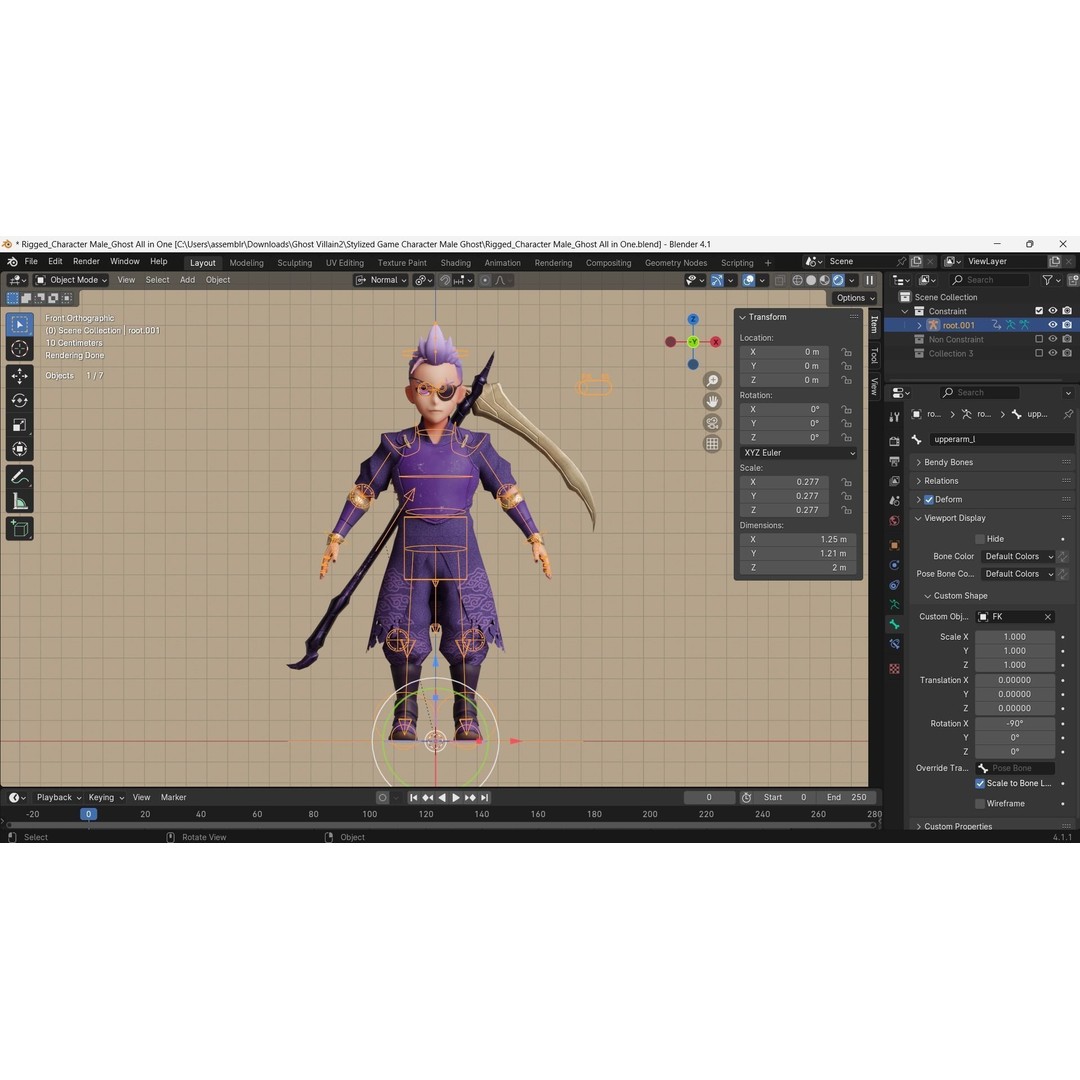1080x1080 pixels.
Task: Open the World properties tab icon
Action: (894, 521)
